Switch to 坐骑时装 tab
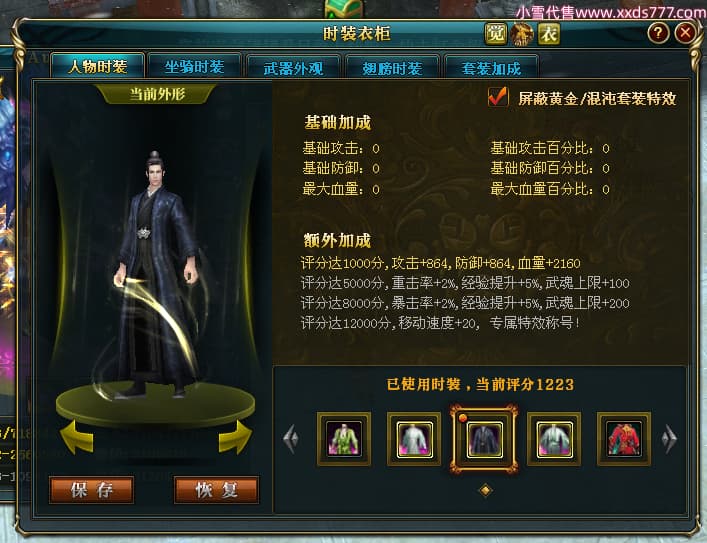The height and width of the screenshot is (543, 707). (x=194, y=67)
